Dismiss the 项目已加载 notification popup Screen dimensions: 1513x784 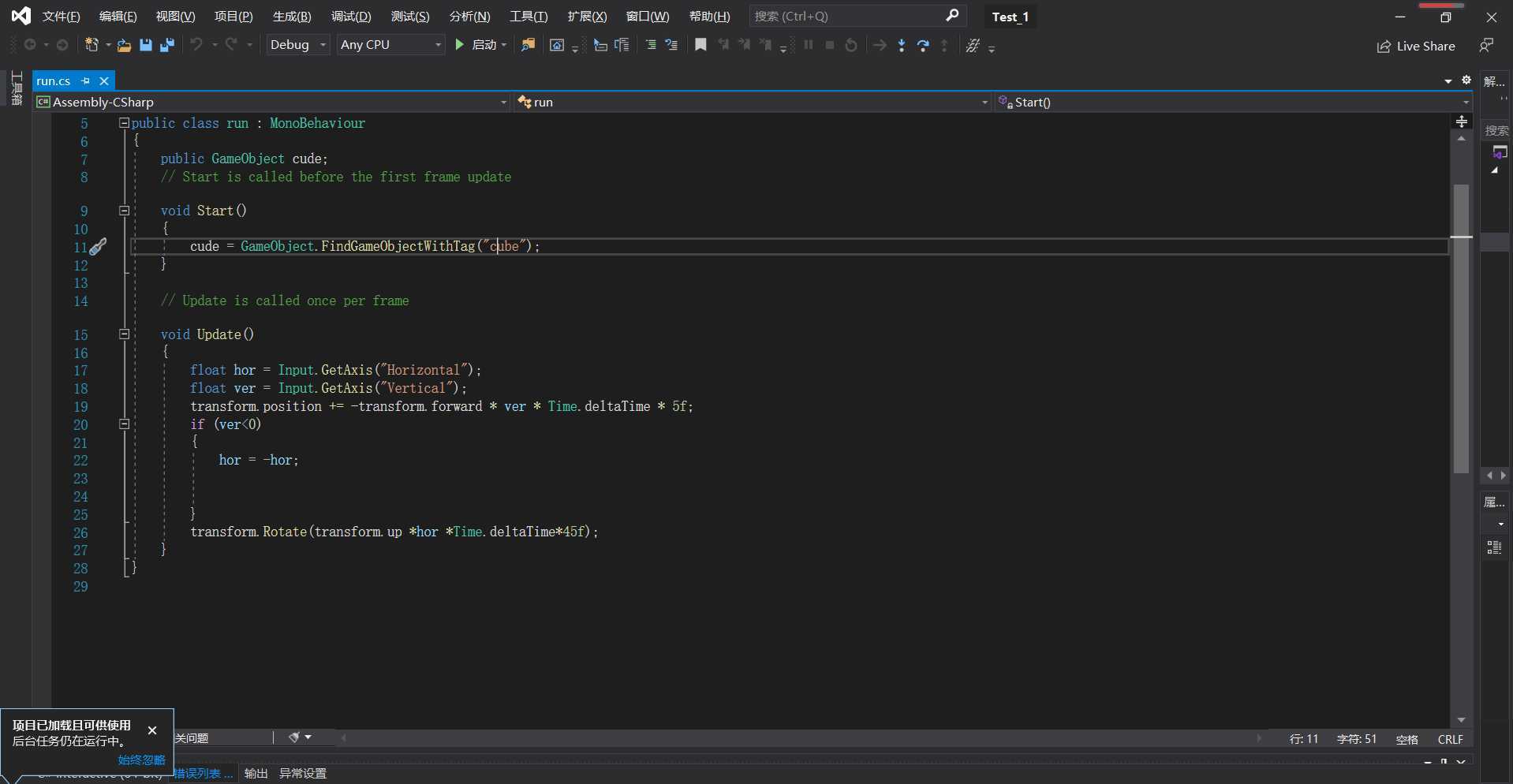tap(152, 730)
